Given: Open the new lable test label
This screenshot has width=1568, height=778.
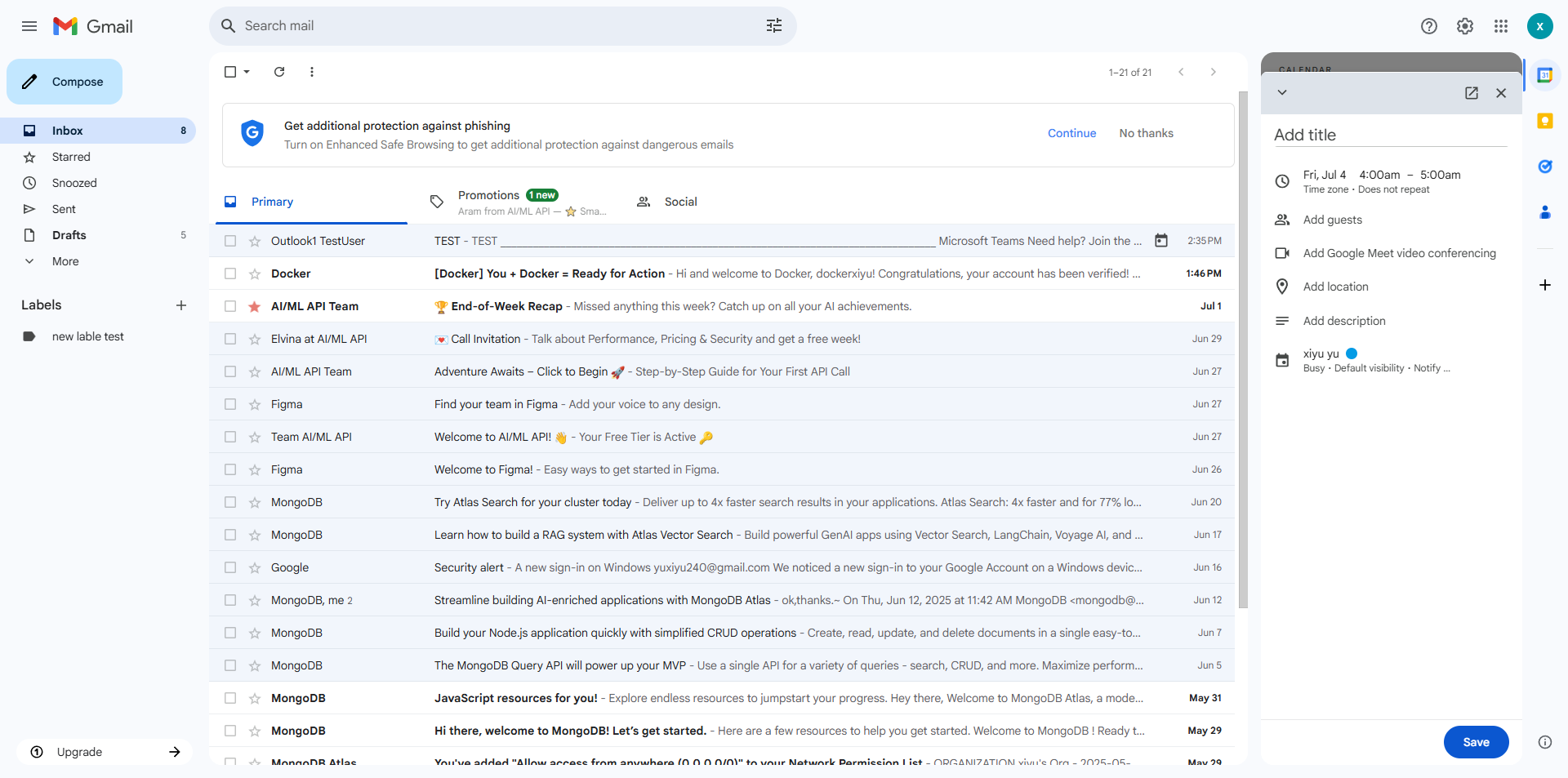Looking at the screenshot, I should [87, 336].
